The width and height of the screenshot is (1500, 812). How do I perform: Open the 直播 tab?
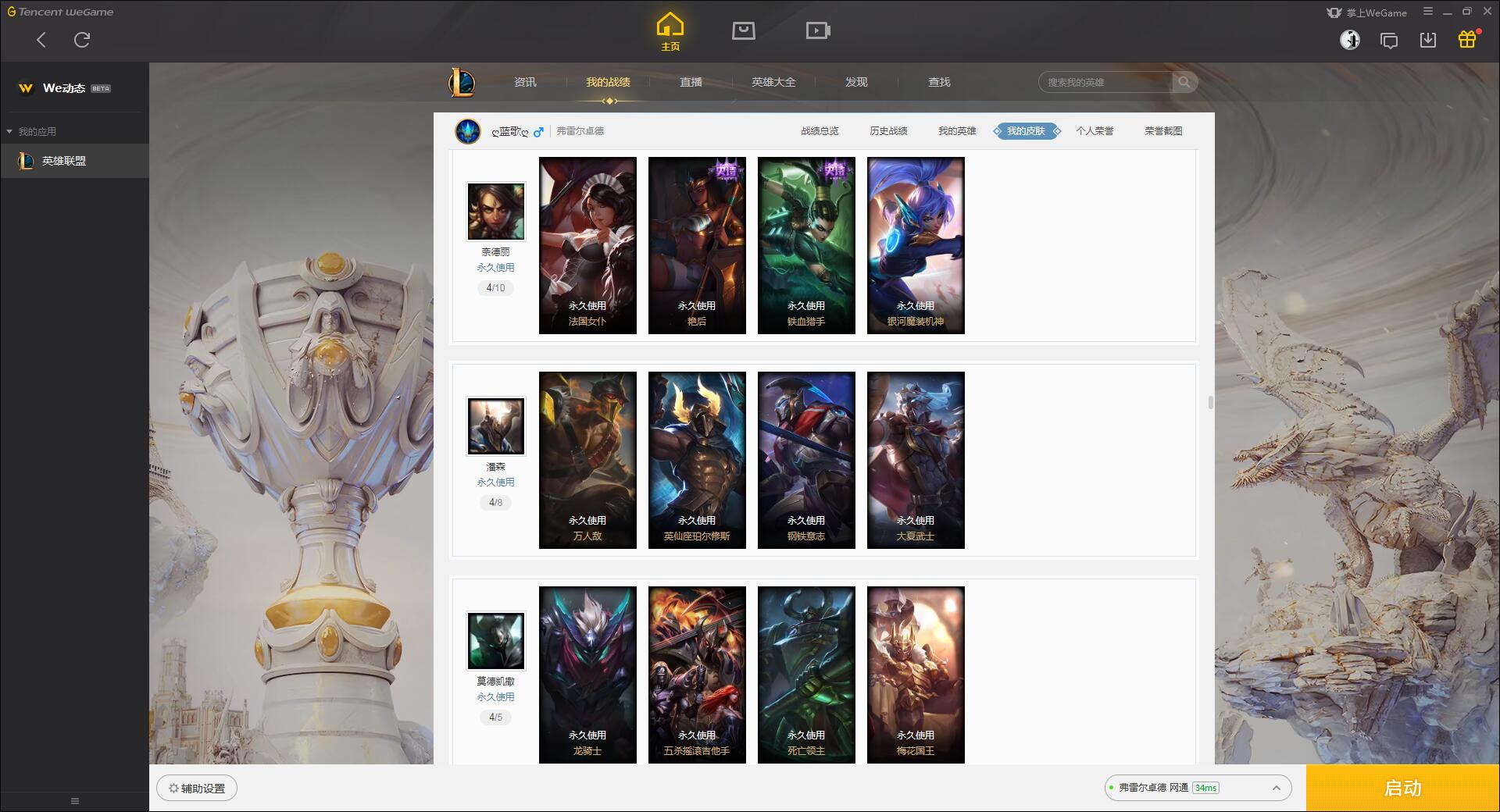(x=691, y=82)
